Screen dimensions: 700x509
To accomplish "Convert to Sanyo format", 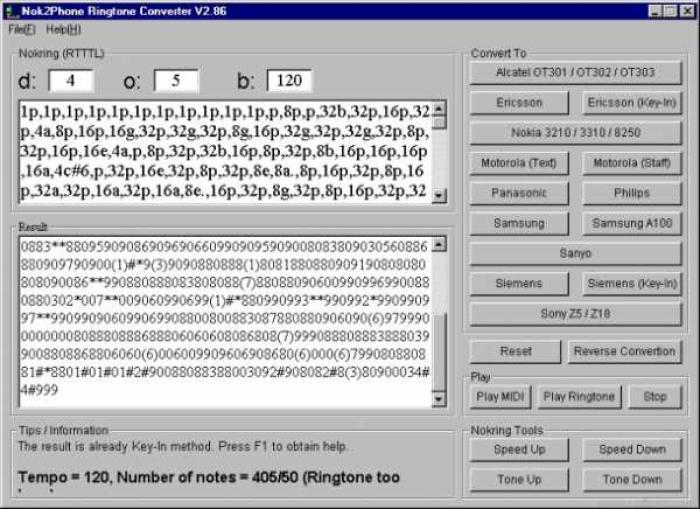I will click(x=575, y=254).
